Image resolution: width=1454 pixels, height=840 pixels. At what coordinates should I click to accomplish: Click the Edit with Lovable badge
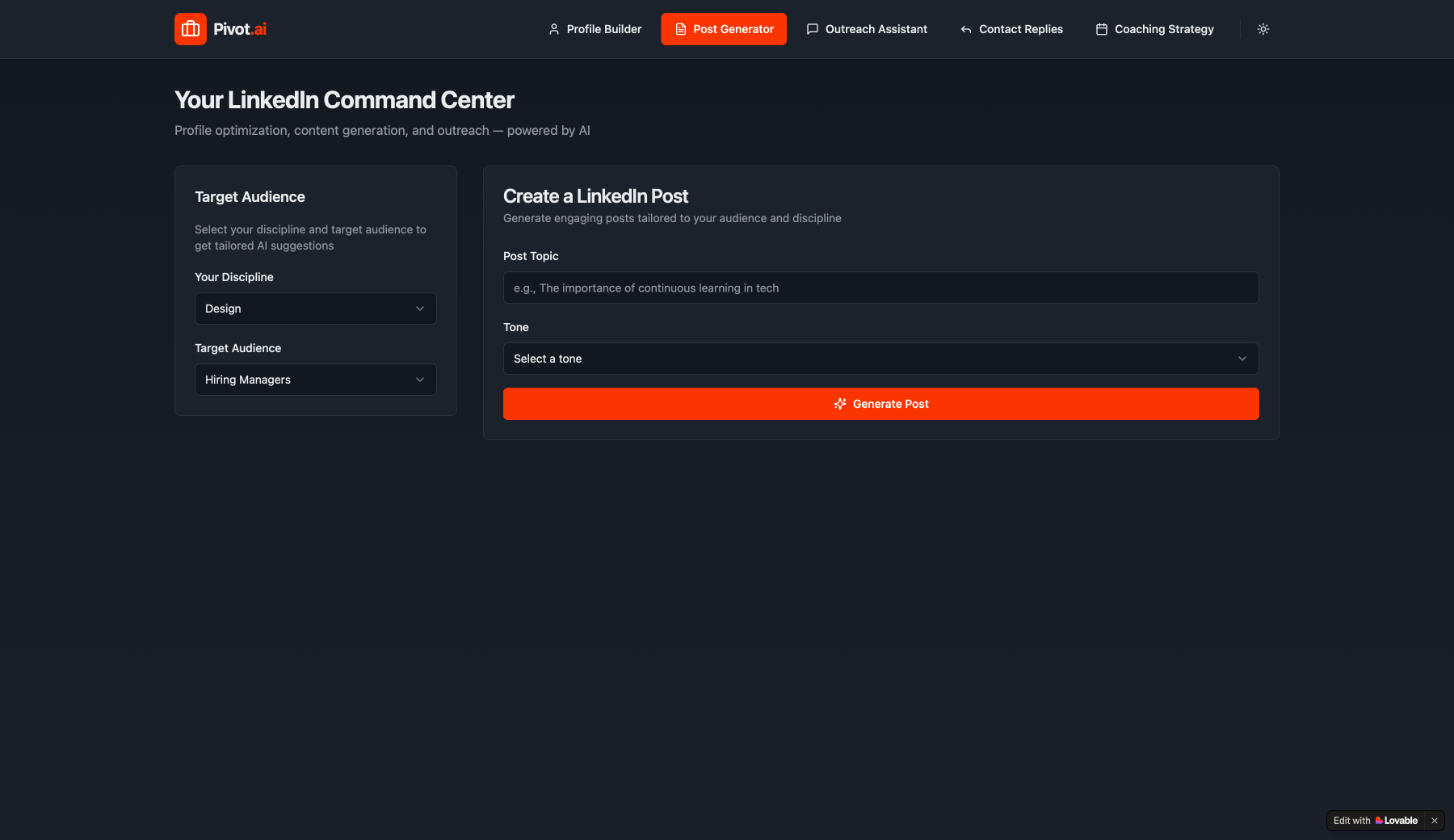tap(1376, 821)
